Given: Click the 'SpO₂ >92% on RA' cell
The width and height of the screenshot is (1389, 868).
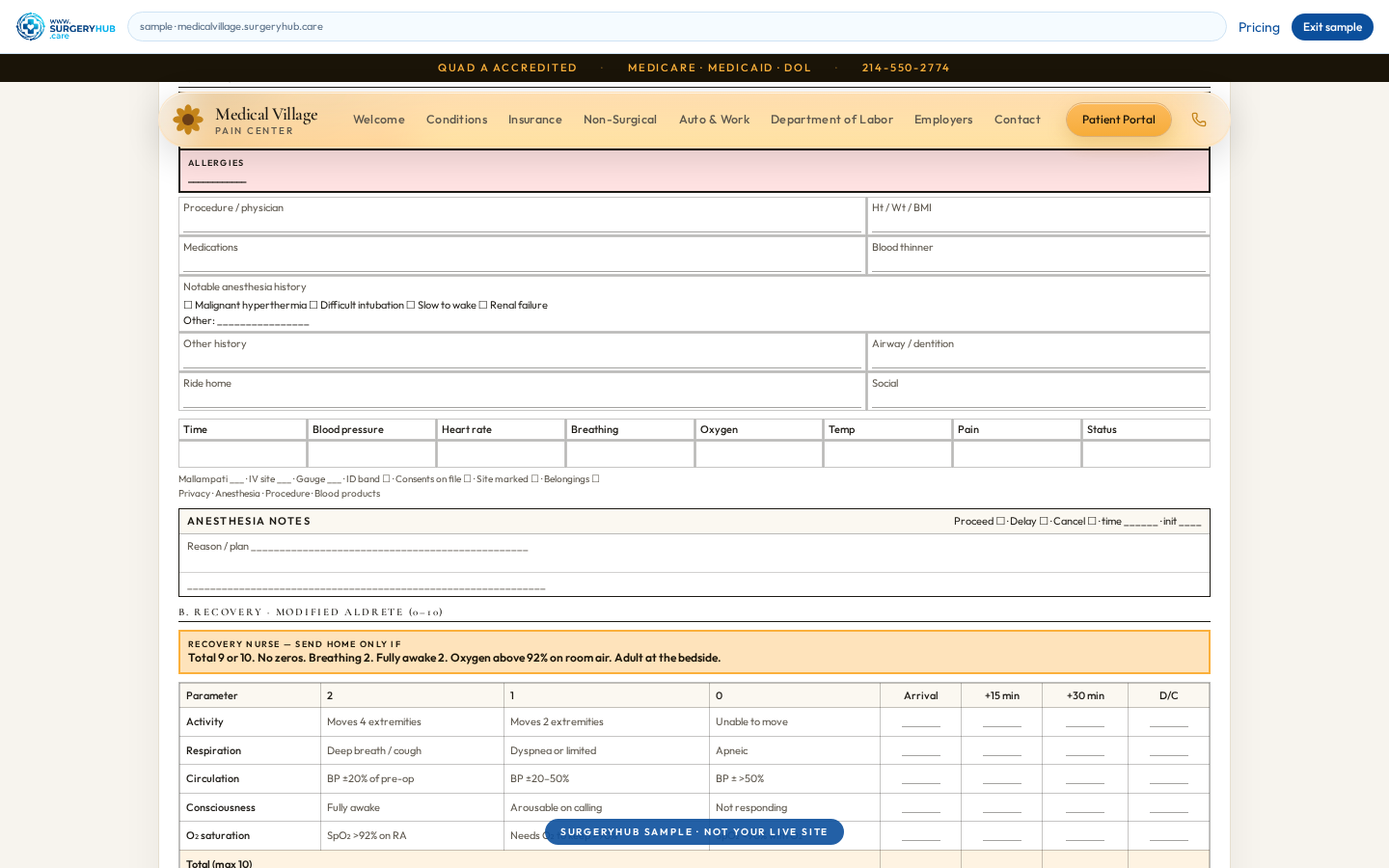Looking at the screenshot, I should click(x=413, y=836).
